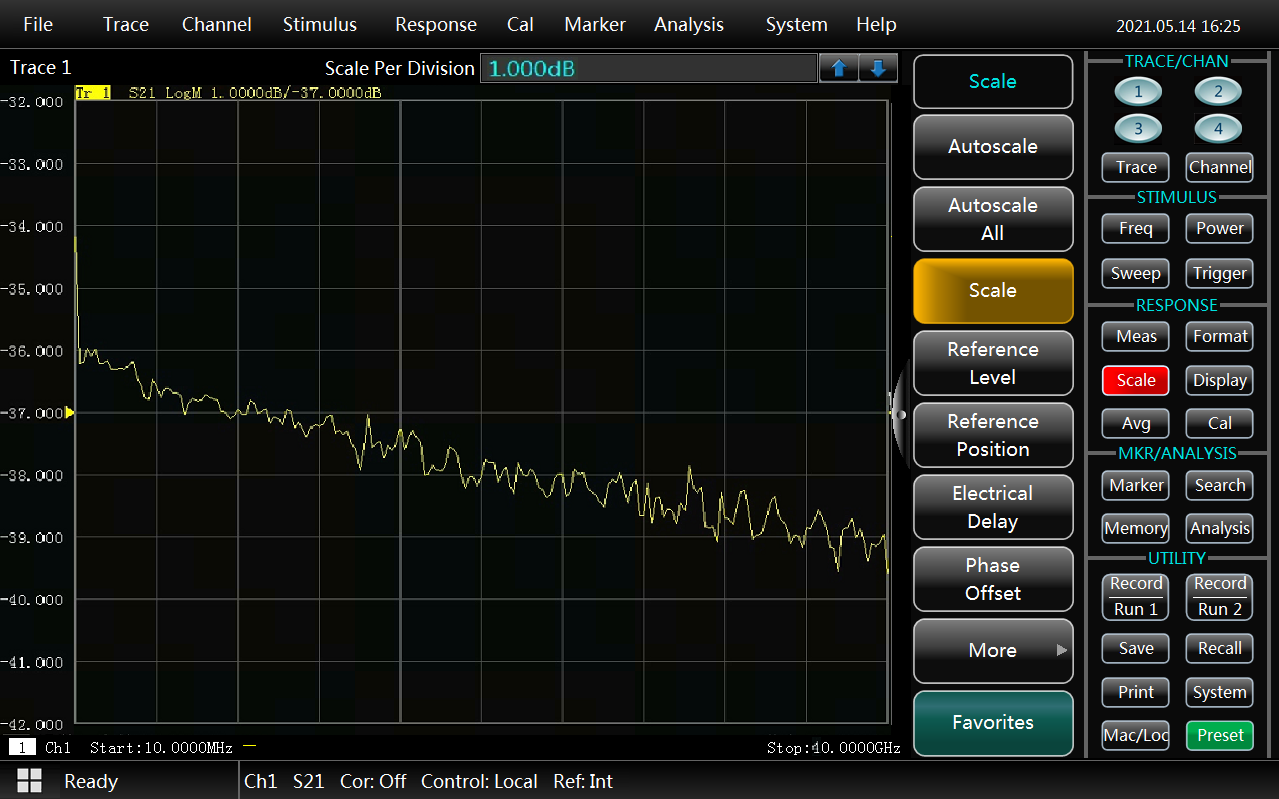The height and width of the screenshot is (799, 1279).
Task: Toggle Mac/Loc control mode
Action: 1135,735
